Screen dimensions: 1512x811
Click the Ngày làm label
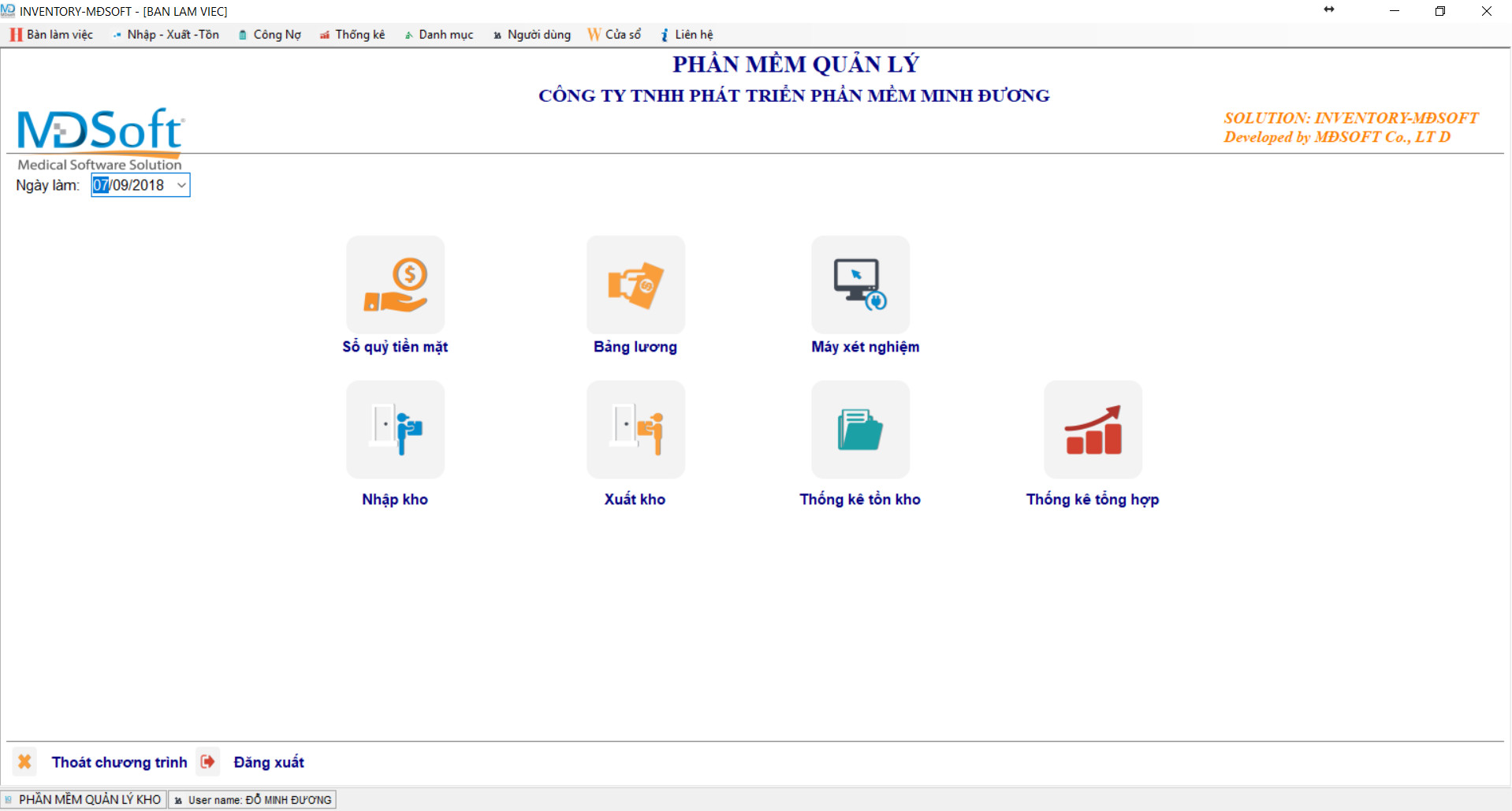(x=47, y=185)
